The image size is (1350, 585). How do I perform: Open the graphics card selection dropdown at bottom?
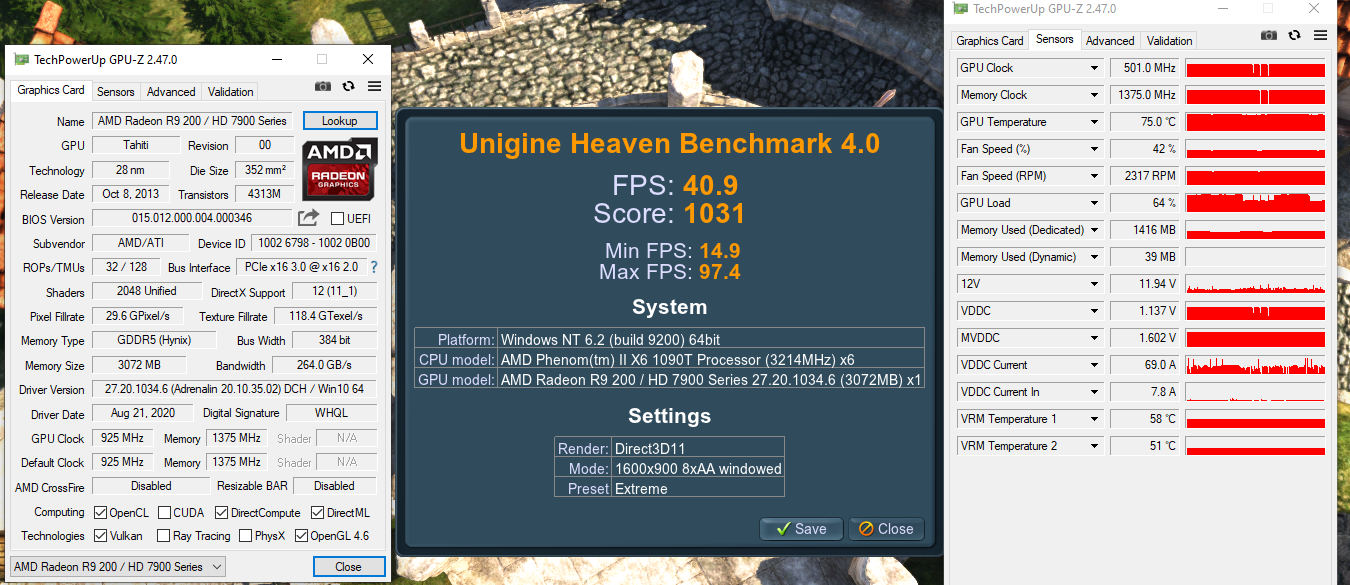click(x=120, y=567)
